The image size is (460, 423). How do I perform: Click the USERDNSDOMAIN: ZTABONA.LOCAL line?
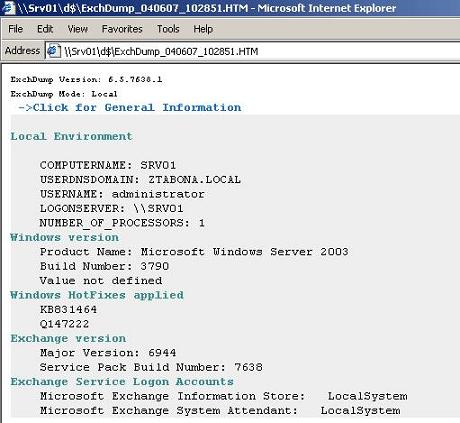[x=140, y=180]
